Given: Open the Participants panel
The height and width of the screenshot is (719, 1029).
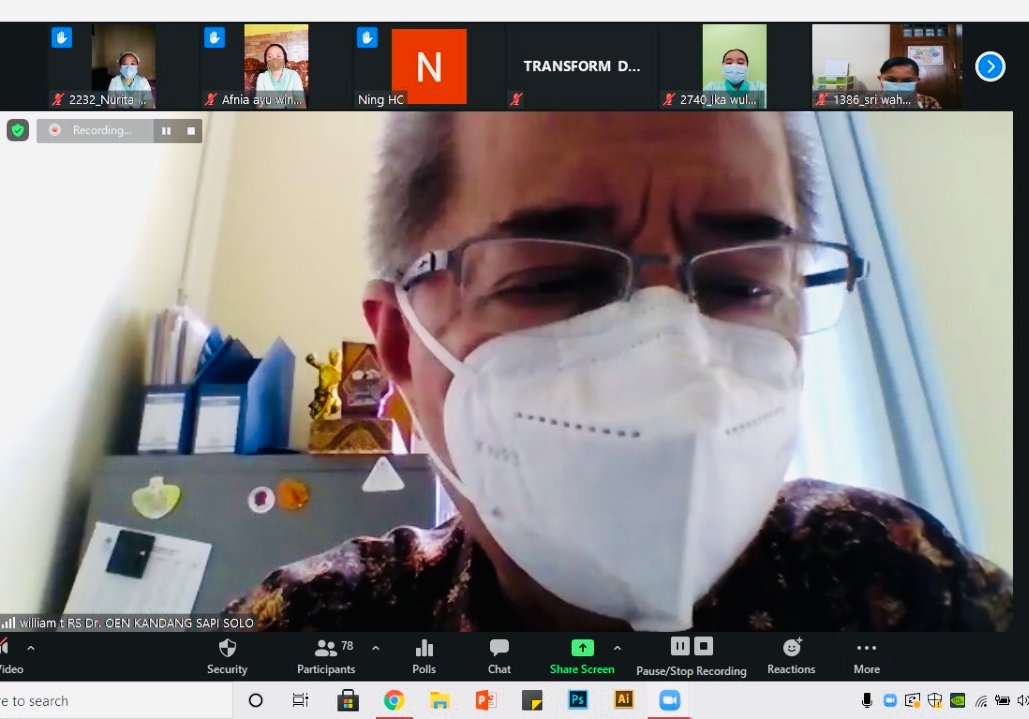Looking at the screenshot, I should (x=326, y=655).
